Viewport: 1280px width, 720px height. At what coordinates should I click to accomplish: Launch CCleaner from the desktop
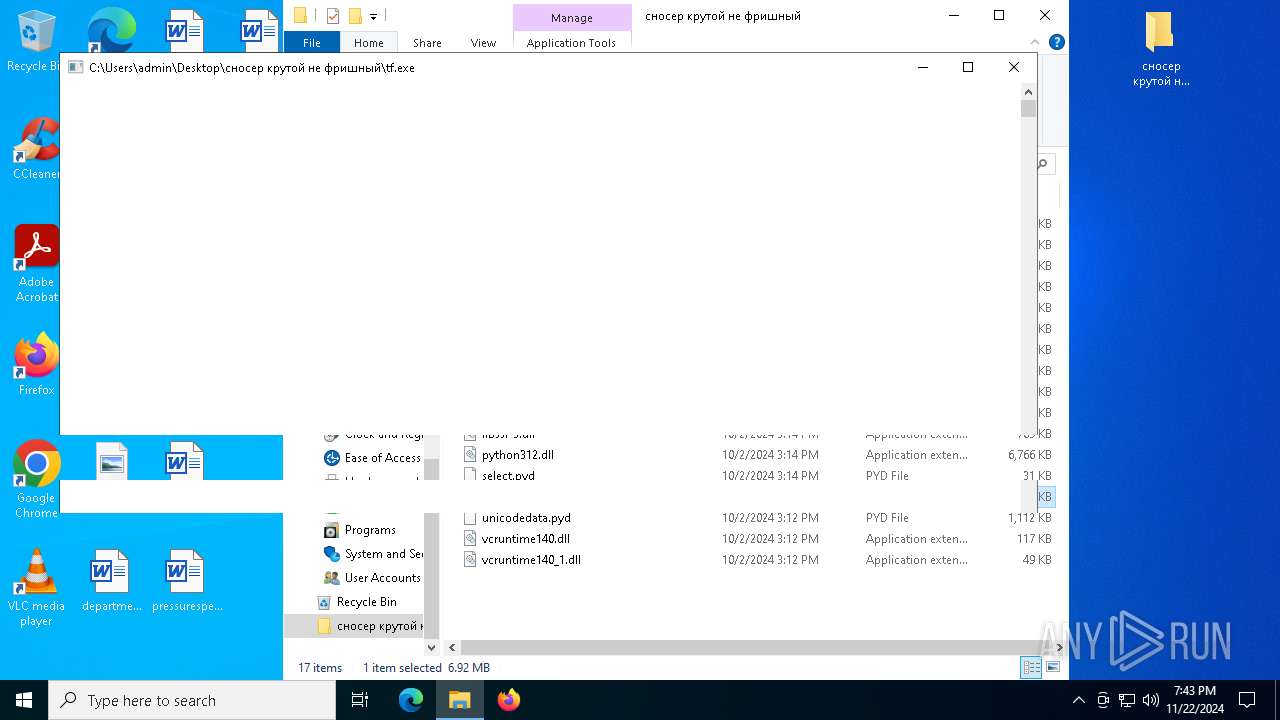[x=36, y=150]
